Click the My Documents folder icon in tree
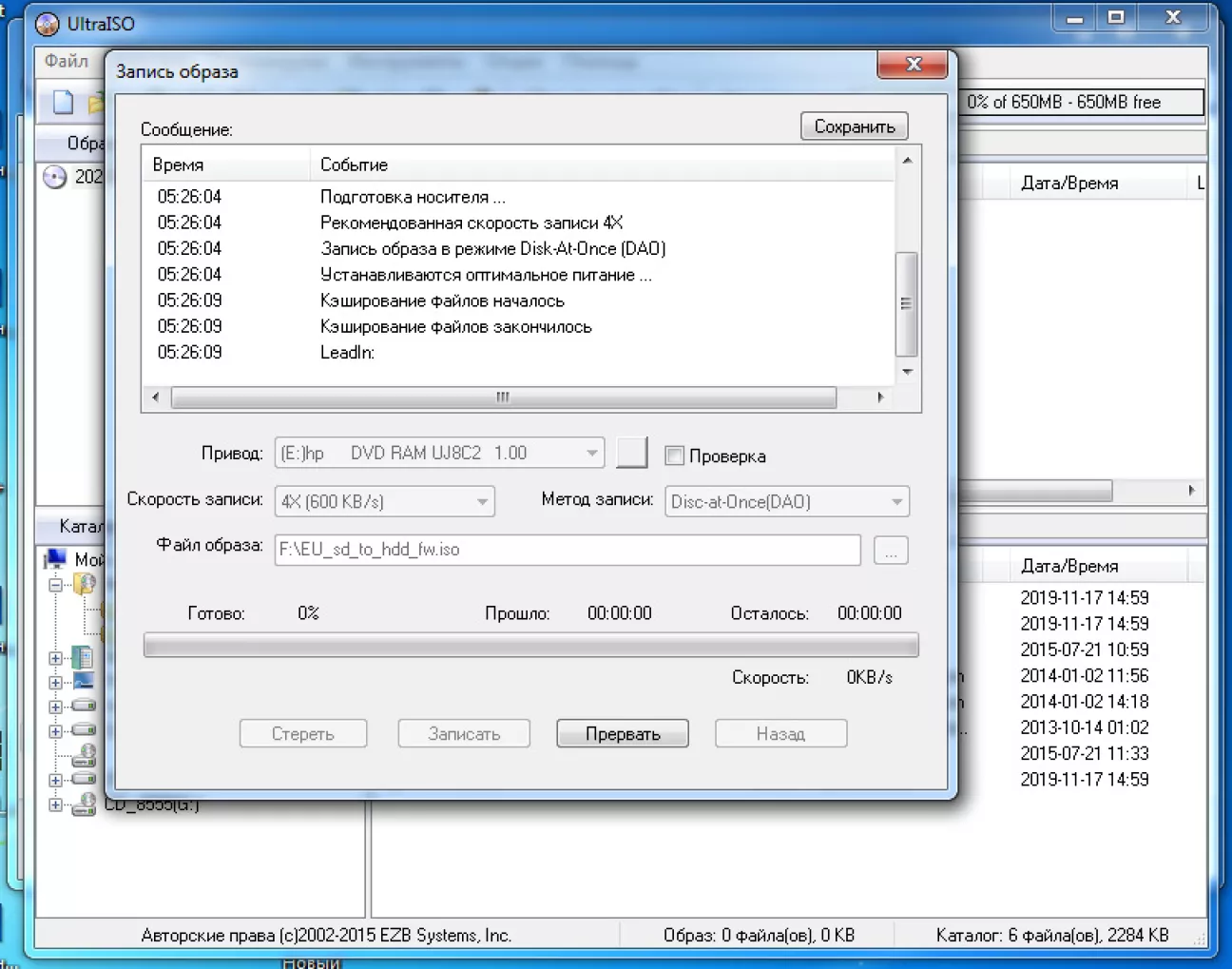The width and height of the screenshot is (1232, 969). tap(84, 657)
